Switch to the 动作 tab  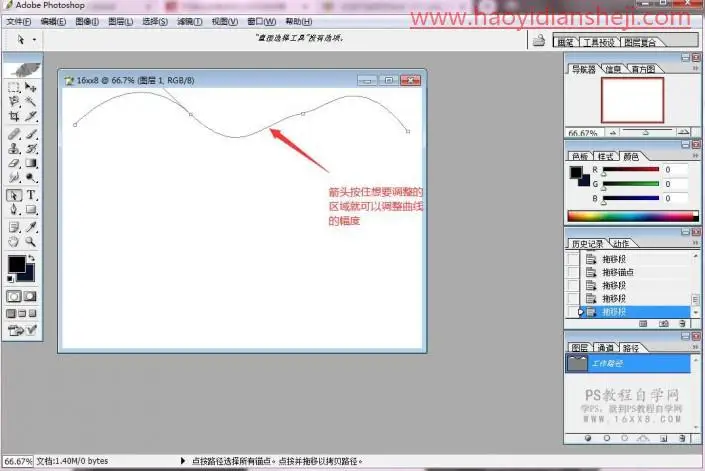(621, 244)
